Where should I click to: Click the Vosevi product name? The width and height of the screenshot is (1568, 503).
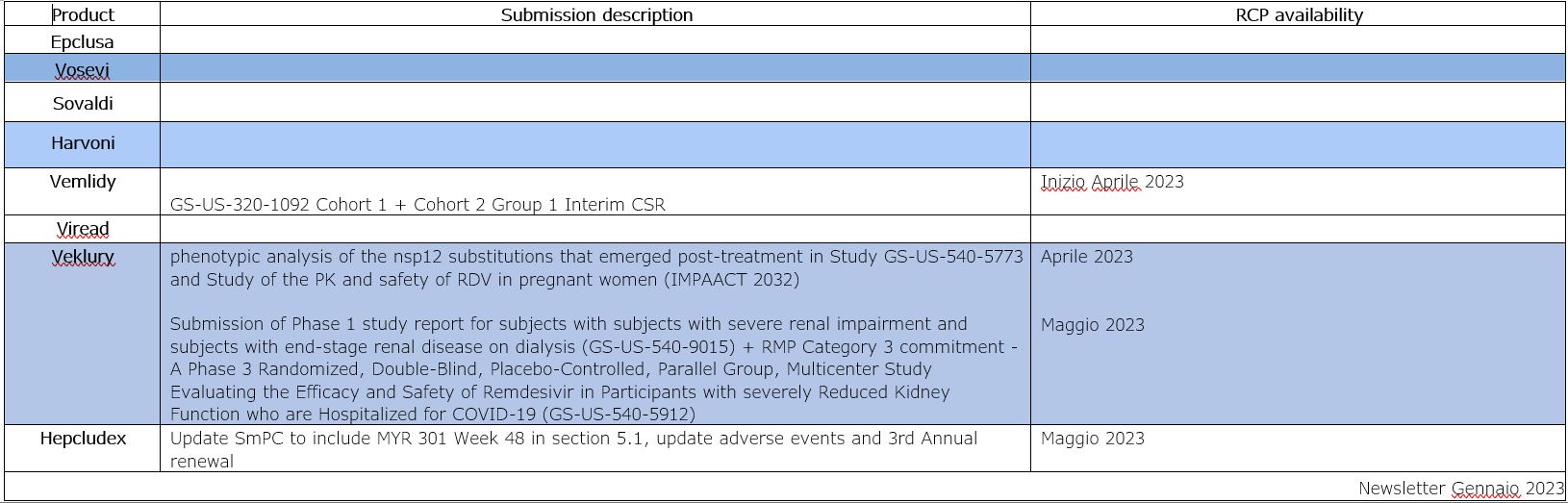pyautogui.click(x=83, y=70)
